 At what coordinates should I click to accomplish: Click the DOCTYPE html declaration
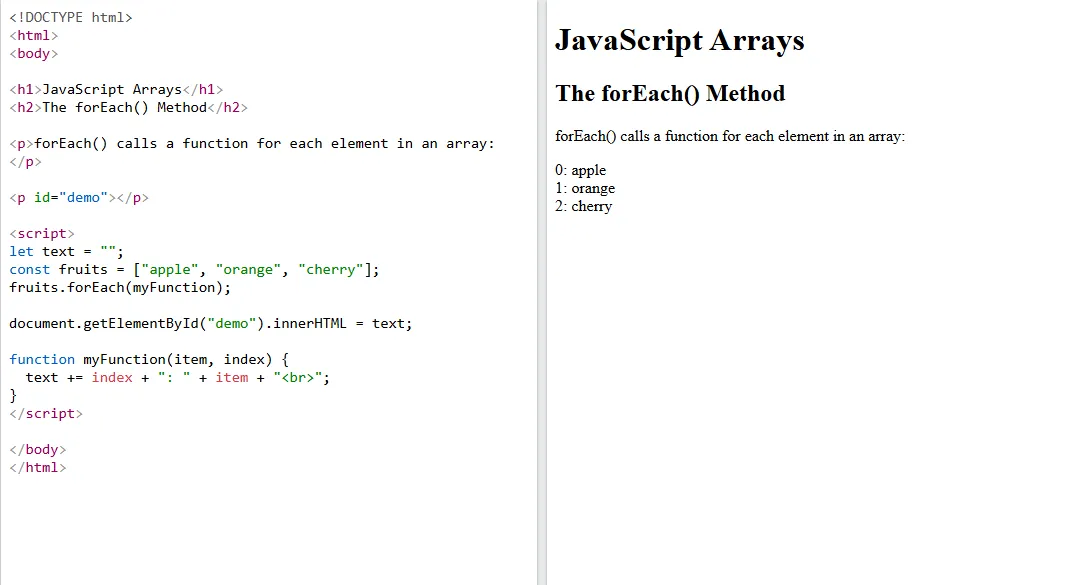70,17
